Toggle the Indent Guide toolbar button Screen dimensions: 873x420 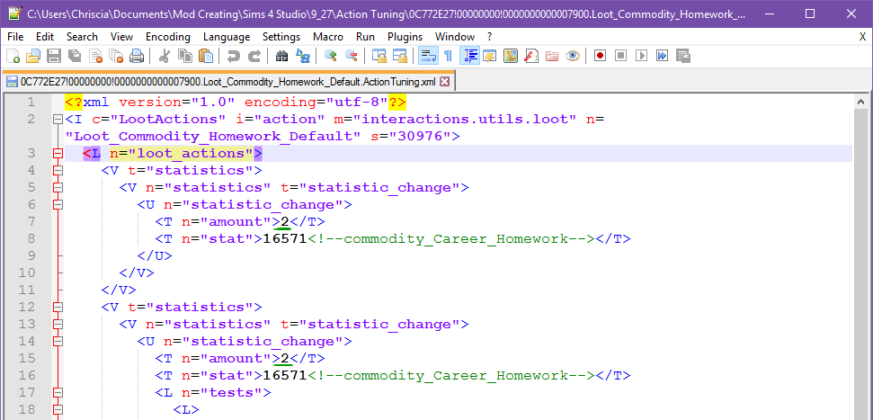pyautogui.click(x=469, y=56)
